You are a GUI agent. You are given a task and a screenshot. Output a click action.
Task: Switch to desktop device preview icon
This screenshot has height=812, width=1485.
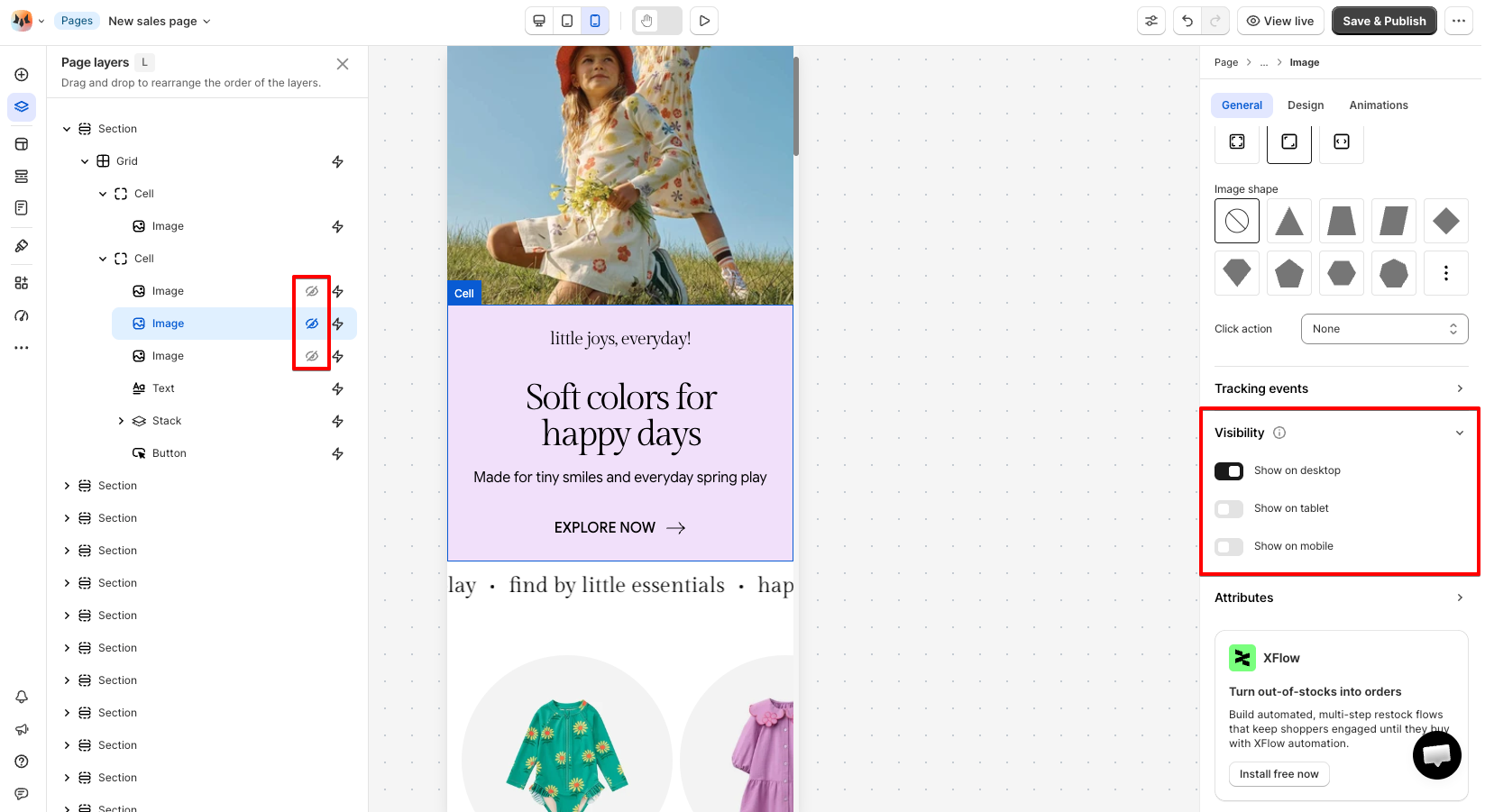coord(539,21)
